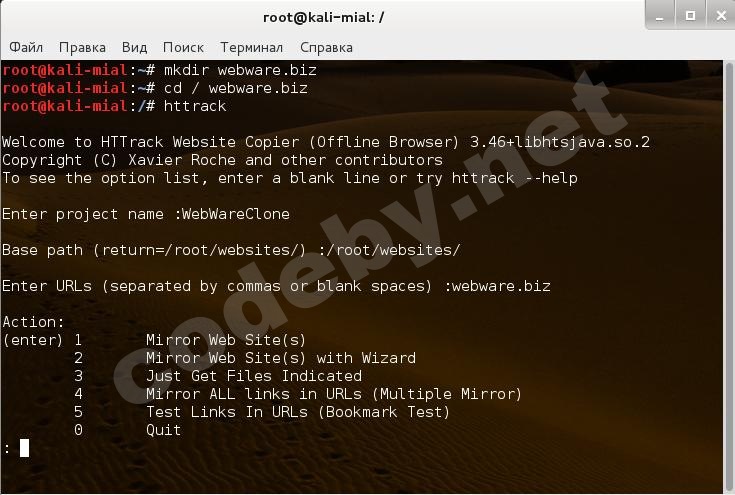The image size is (735, 495).
Task: Open the Правка menu
Action: click(82, 47)
